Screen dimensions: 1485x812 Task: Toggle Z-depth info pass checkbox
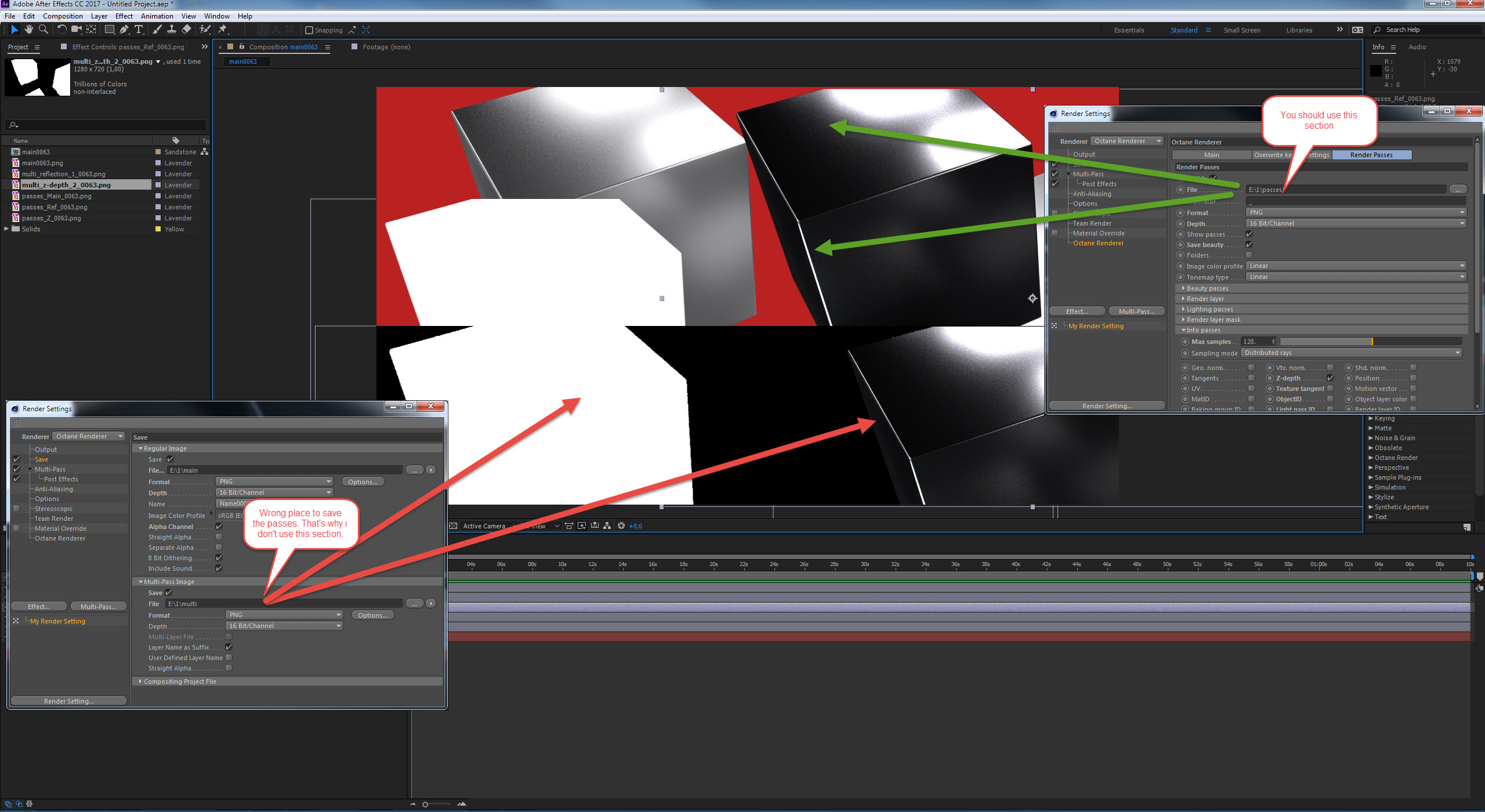pyautogui.click(x=1330, y=378)
